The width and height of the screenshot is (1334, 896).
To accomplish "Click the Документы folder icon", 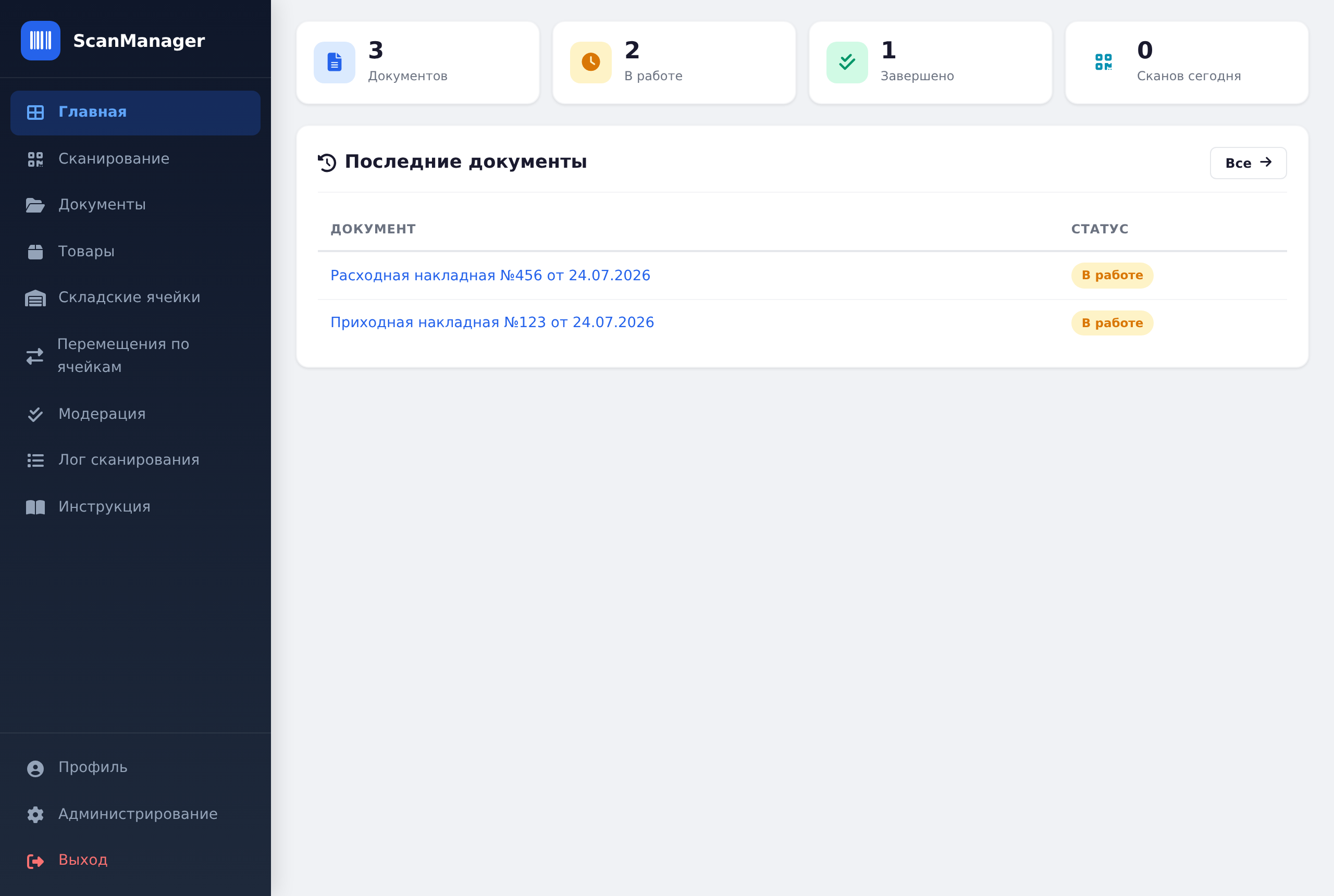I will coord(35,205).
